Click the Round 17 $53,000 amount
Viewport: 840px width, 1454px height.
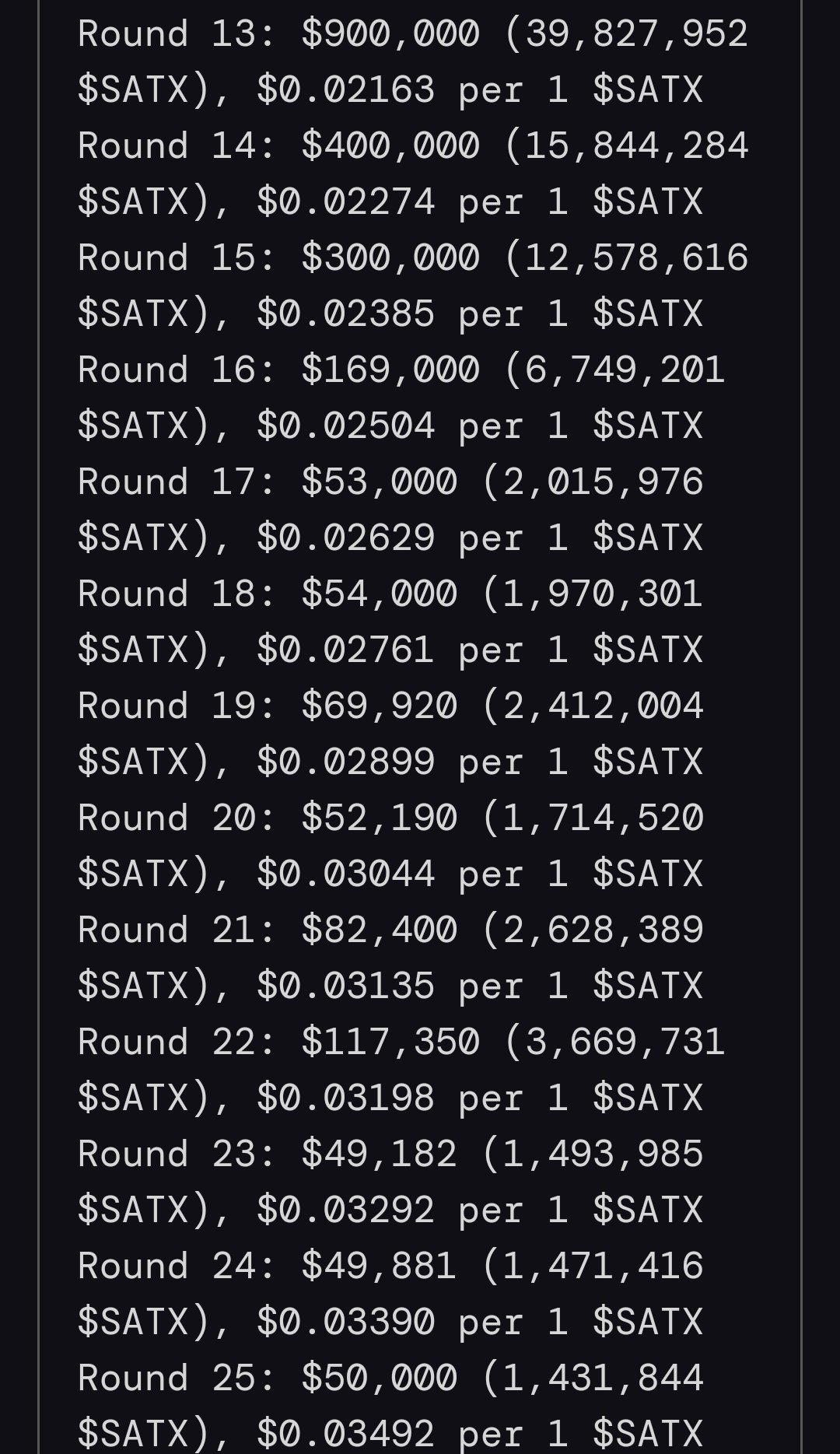coord(379,482)
